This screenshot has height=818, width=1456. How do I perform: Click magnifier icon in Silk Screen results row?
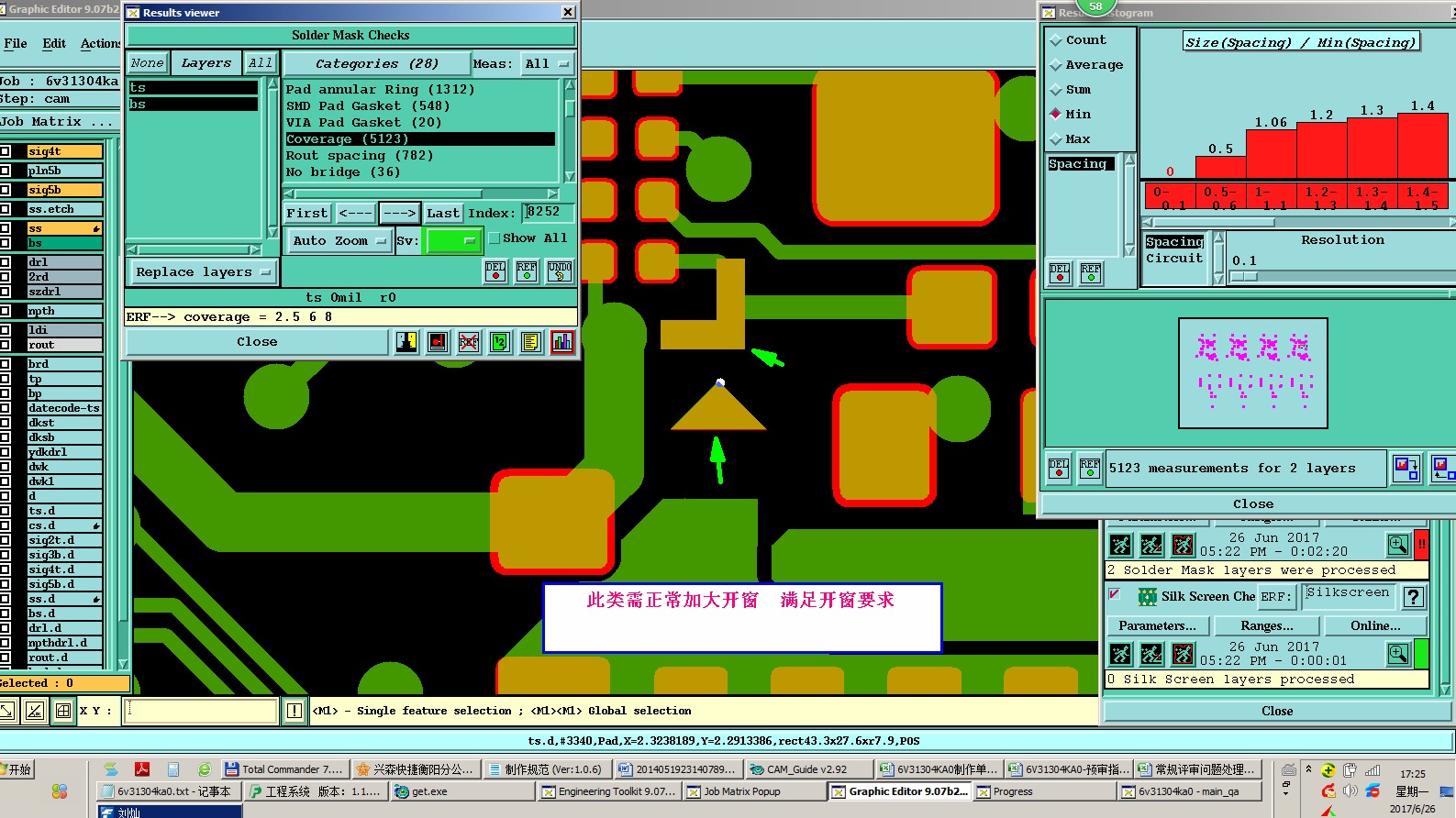click(x=1398, y=654)
